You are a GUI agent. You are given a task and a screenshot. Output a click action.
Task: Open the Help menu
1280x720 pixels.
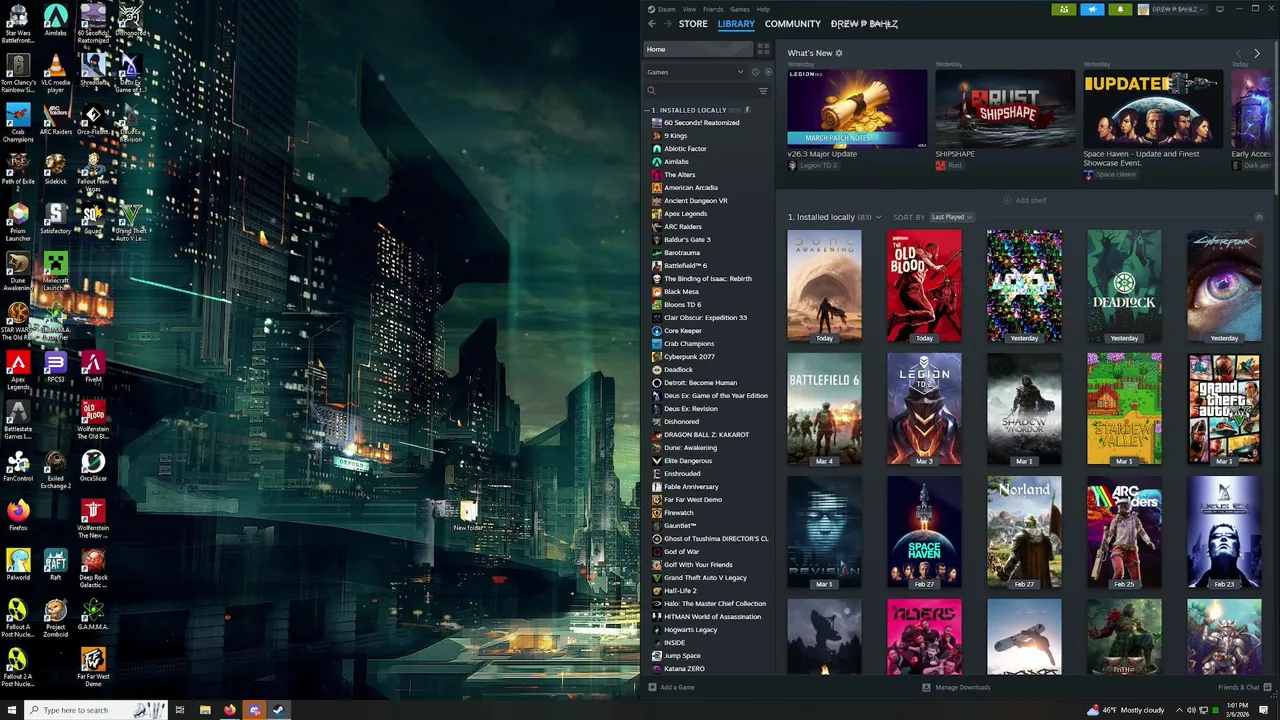pos(763,9)
